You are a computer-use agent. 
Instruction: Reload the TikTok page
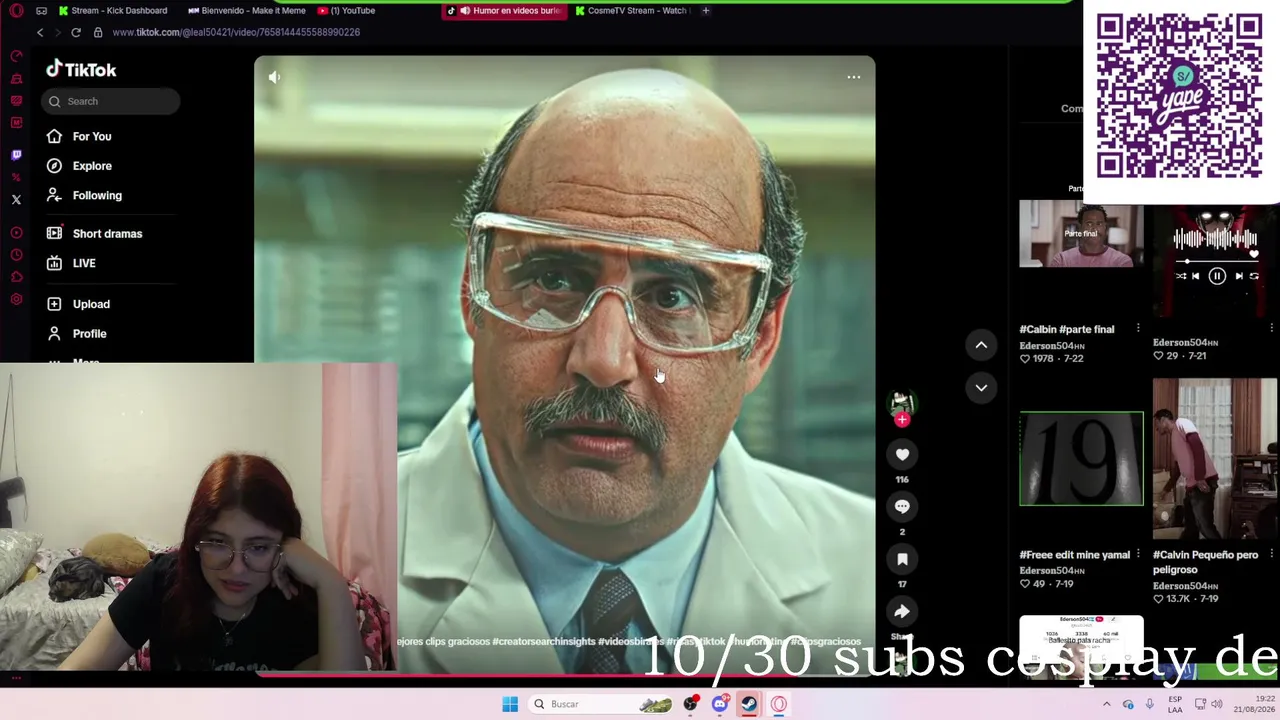(76, 33)
